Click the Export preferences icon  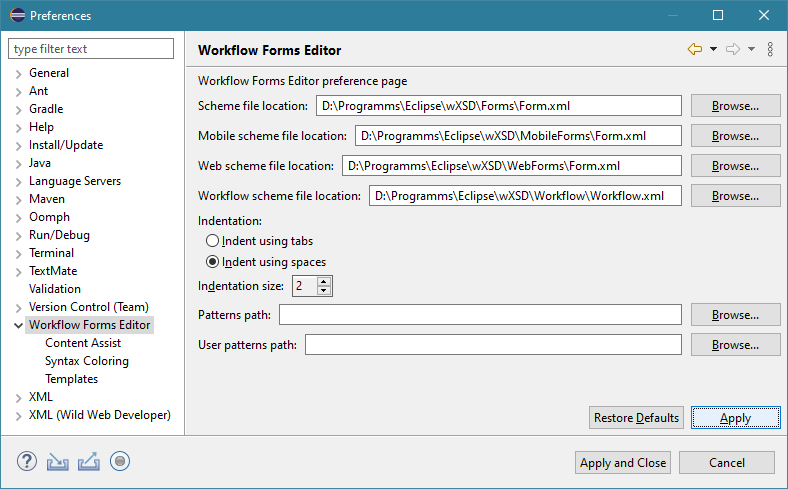[x=89, y=461]
